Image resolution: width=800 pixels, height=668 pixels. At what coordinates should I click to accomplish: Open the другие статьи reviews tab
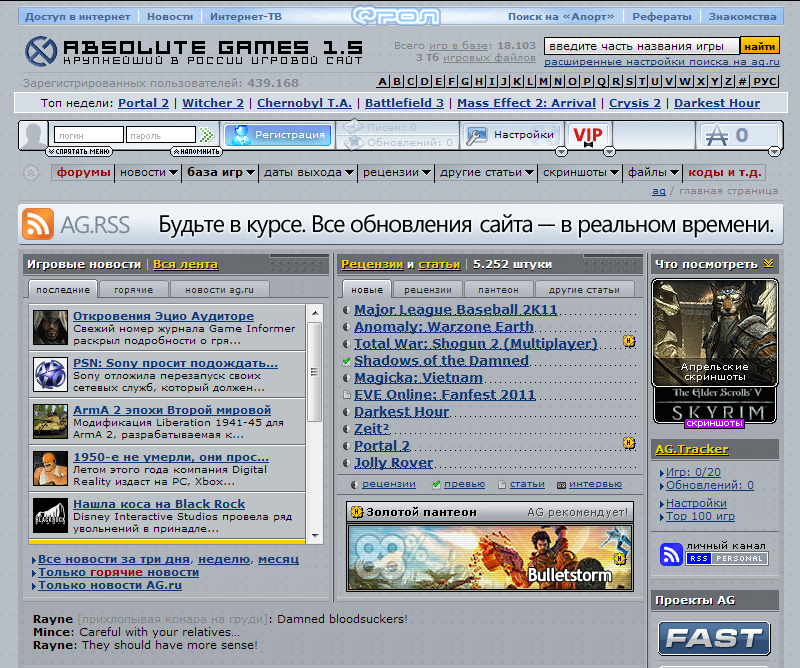point(584,289)
